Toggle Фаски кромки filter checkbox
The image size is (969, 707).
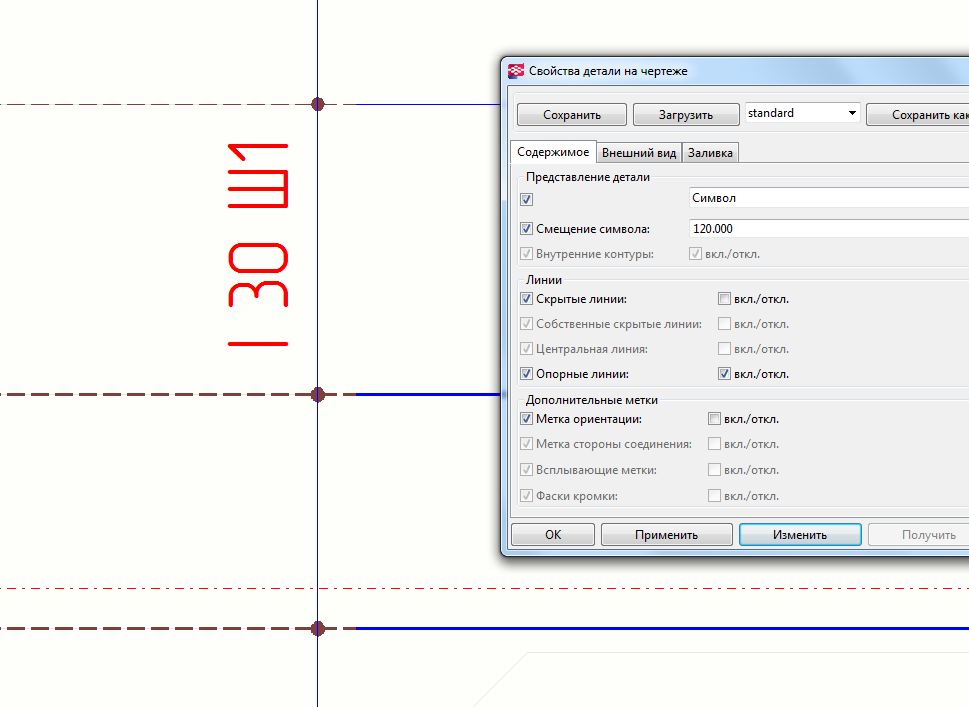point(527,496)
